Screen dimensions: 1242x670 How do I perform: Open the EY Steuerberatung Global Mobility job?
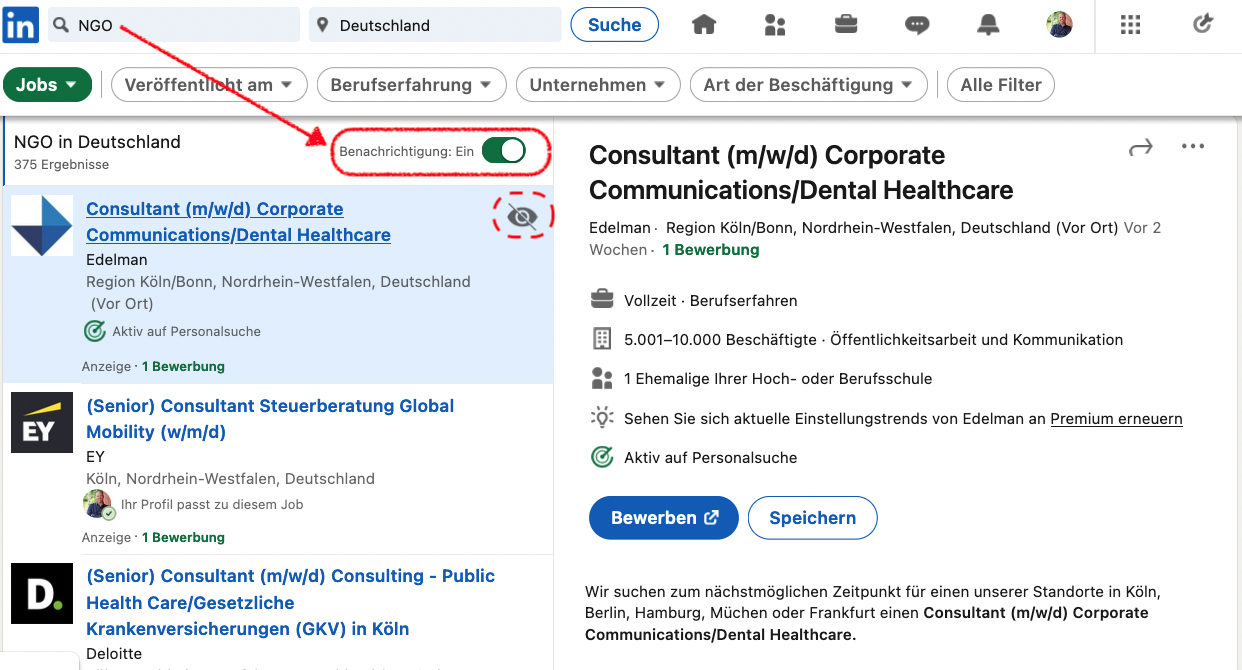point(270,419)
